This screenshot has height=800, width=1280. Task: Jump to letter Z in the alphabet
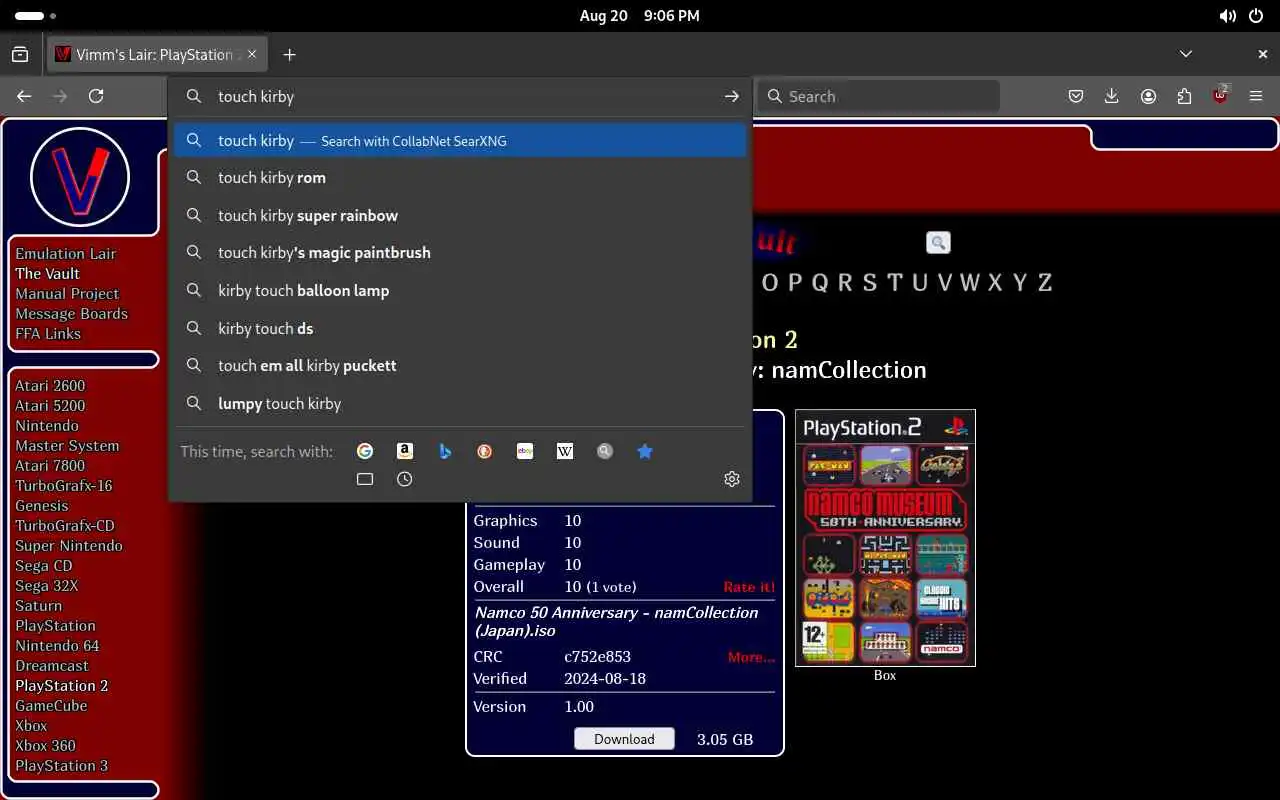pyautogui.click(x=1045, y=282)
